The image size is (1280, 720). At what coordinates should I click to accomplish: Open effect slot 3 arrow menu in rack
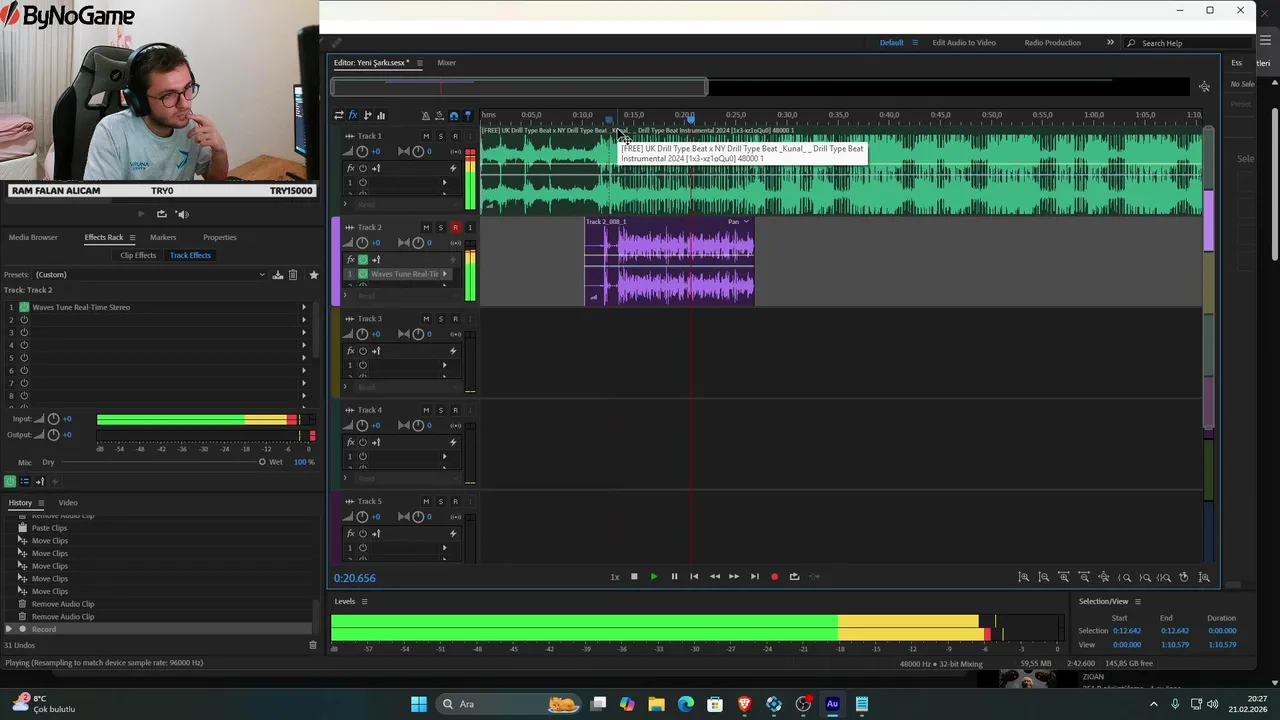[304, 333]
